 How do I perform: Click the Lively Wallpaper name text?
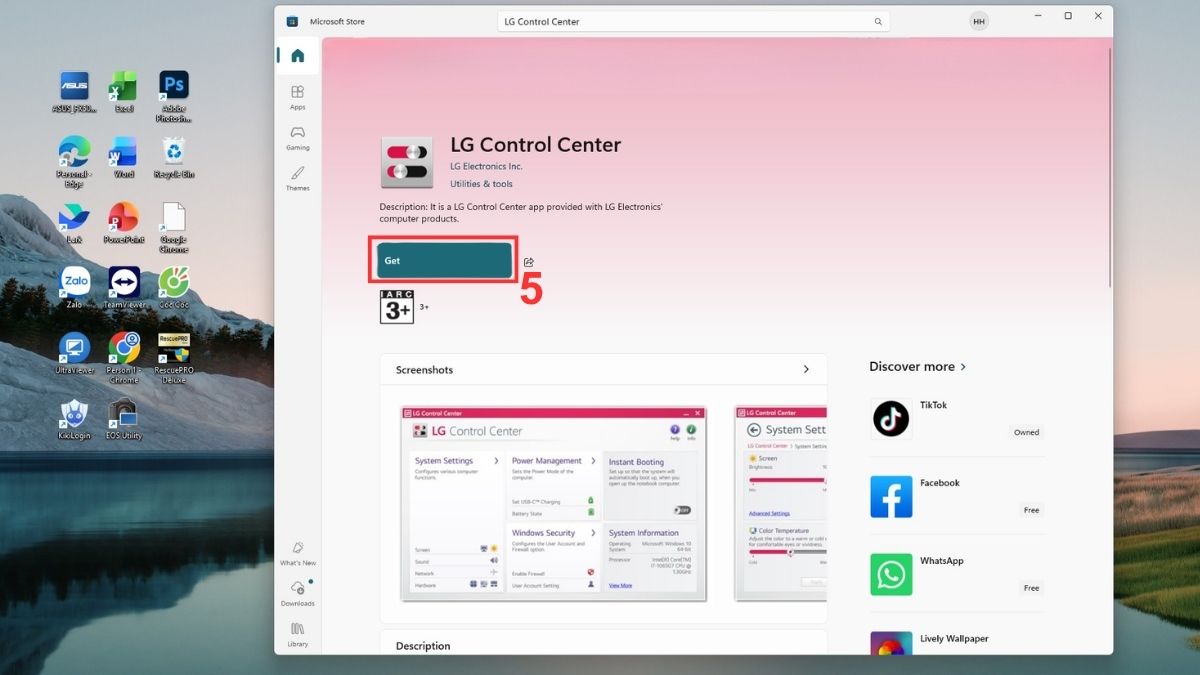954,639
